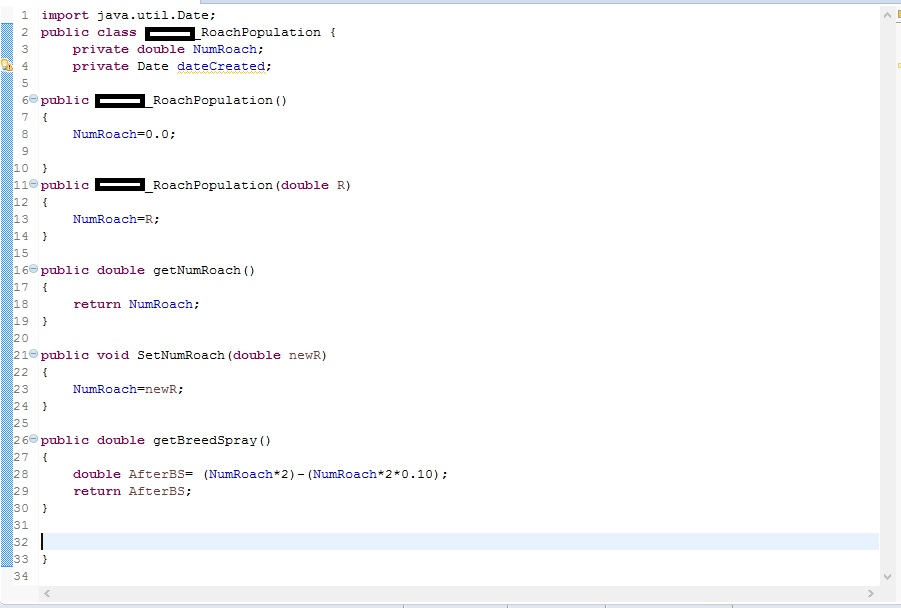
Task: Click the 'SetNumRoach' method name
Action: coord(180,356)
